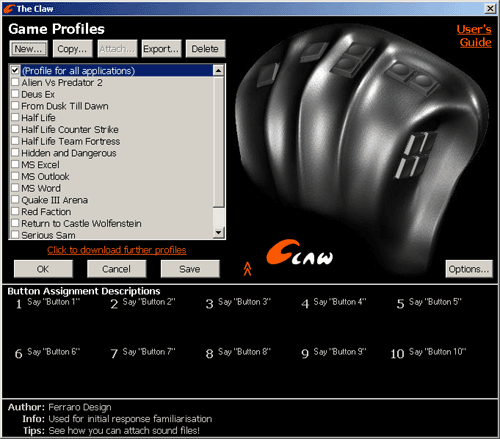The height and width of the screenshot is (439, 500).
Task: Check the Half Life profile checkbox
Action: (x=15, y=117)
